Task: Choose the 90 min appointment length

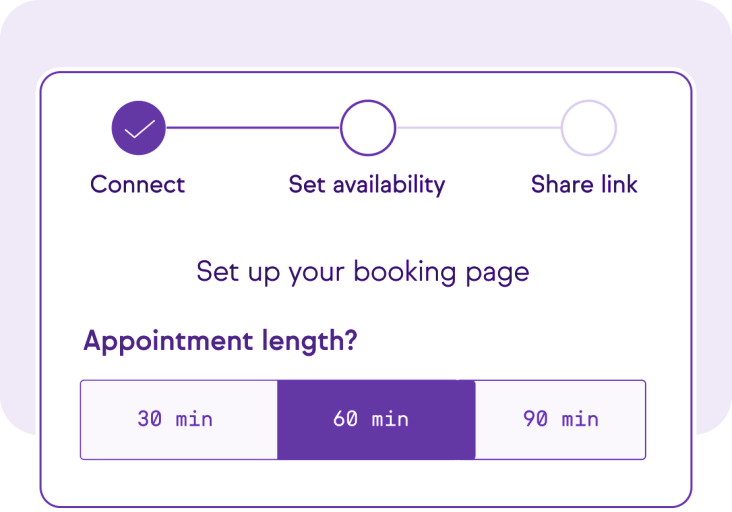Action: 560,420
